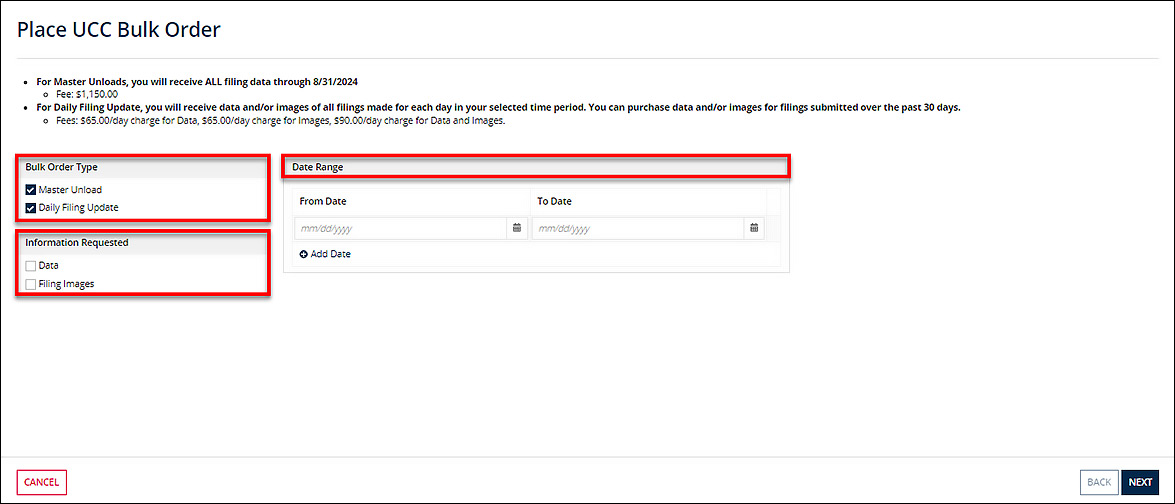Screen dimensions: 1175x504
Task: Click the Add Date link text
Action: [330, 254]
